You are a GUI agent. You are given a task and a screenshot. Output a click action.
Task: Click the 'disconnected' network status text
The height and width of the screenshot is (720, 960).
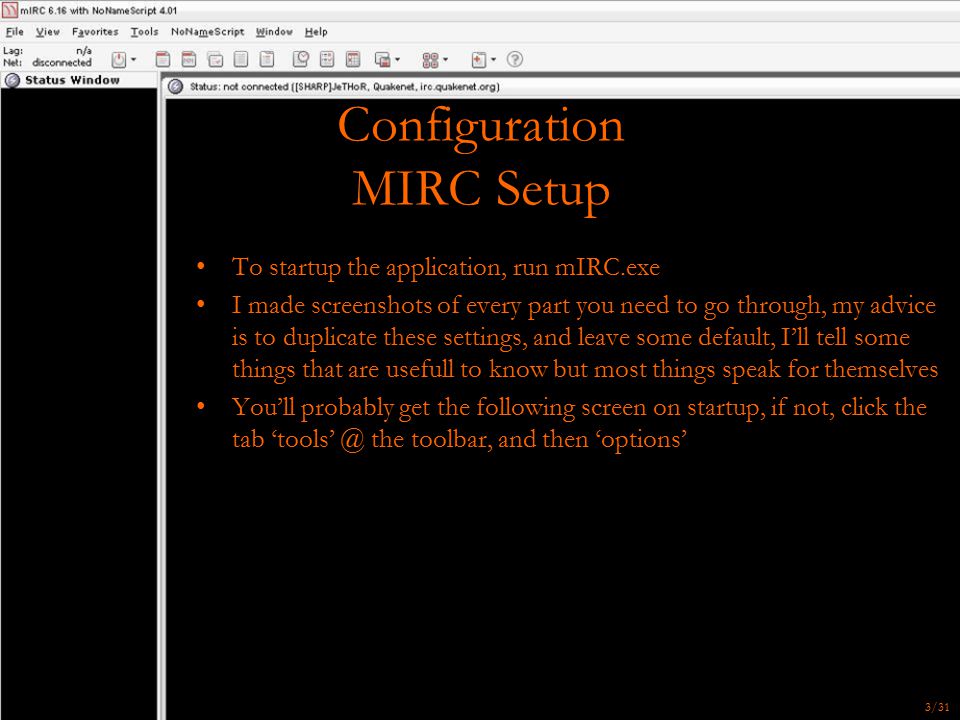(x=62, y=62)
